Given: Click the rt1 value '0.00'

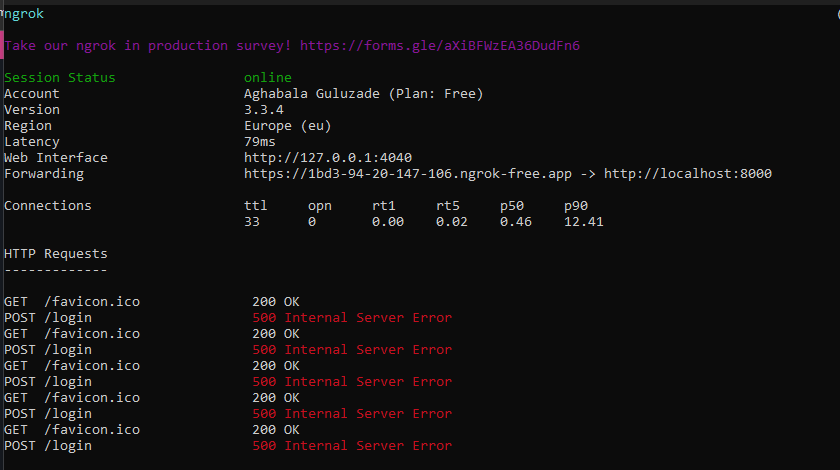Looking at the screenshot, I should click(x=388, y=222).
